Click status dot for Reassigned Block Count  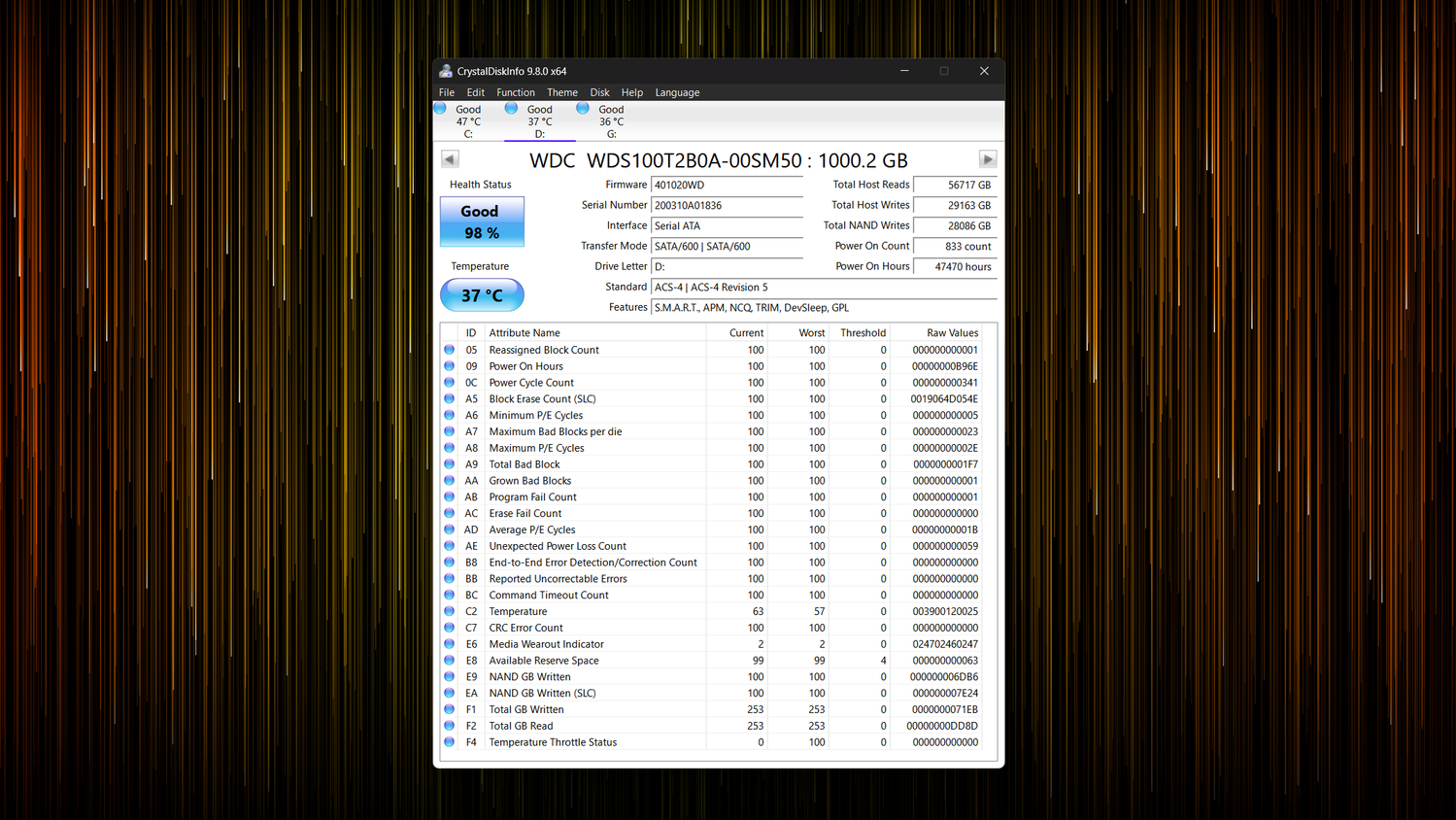tap(450, 350)
